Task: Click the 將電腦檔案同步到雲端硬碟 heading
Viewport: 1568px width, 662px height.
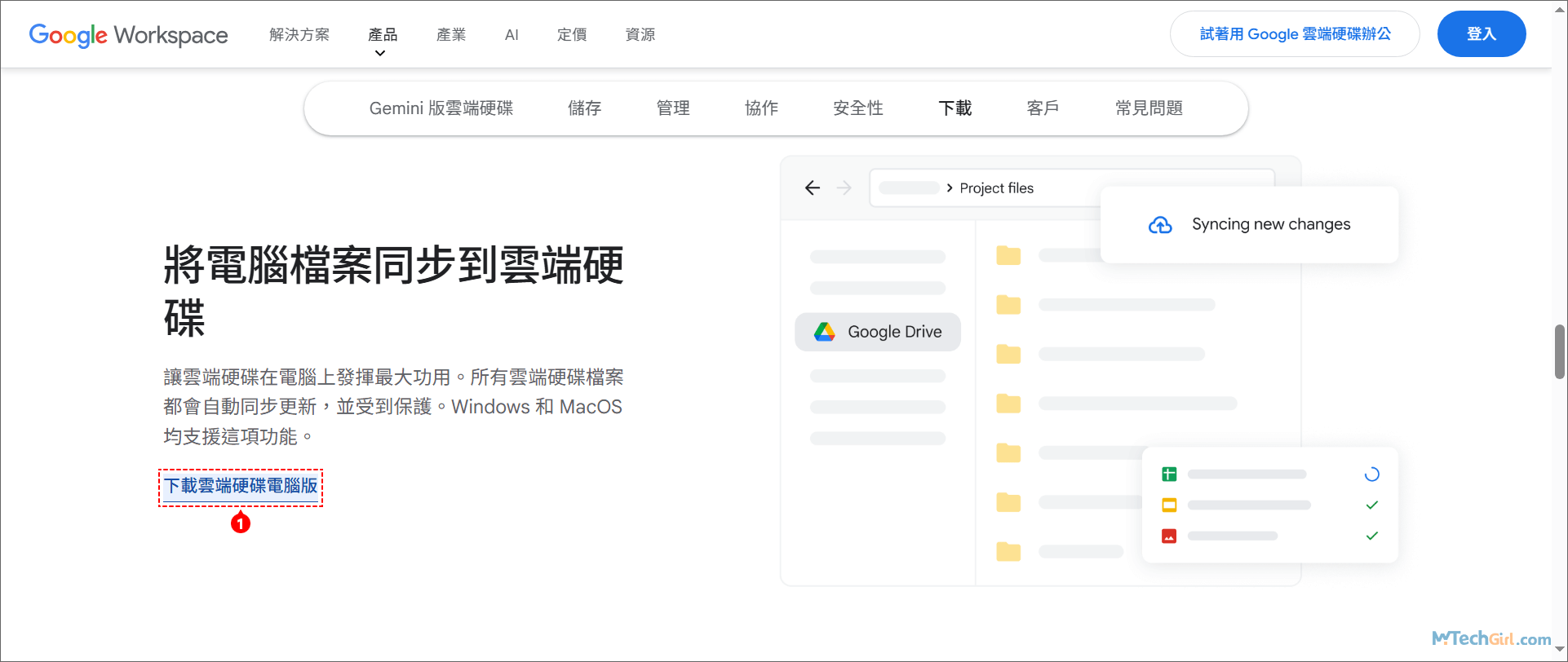Action: pos(394,291)
